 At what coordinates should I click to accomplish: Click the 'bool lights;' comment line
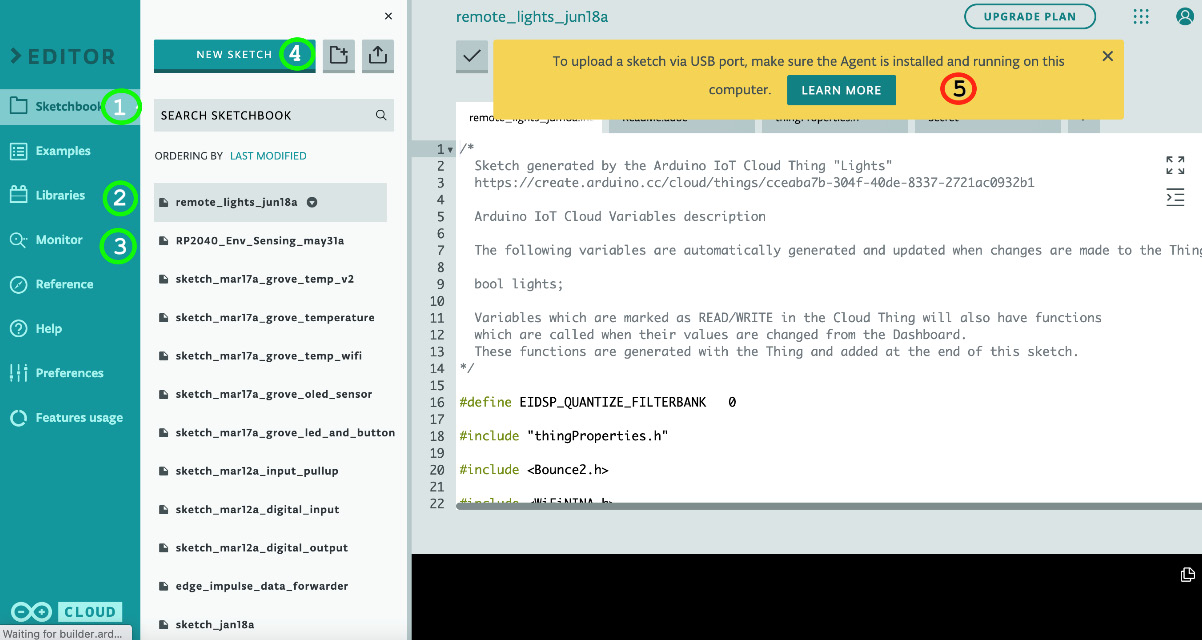point(519,284)
